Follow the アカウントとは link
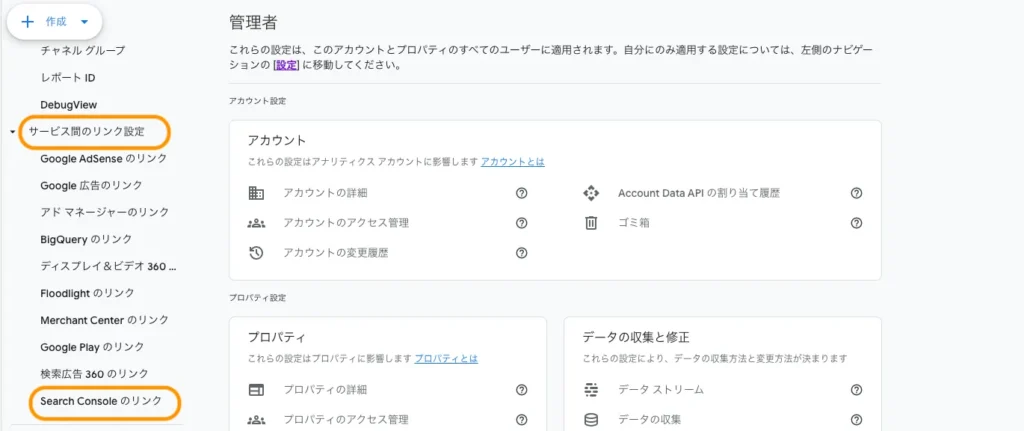Image resolution: width=1024 pixels, height=431 pixels. pos(512,161)
